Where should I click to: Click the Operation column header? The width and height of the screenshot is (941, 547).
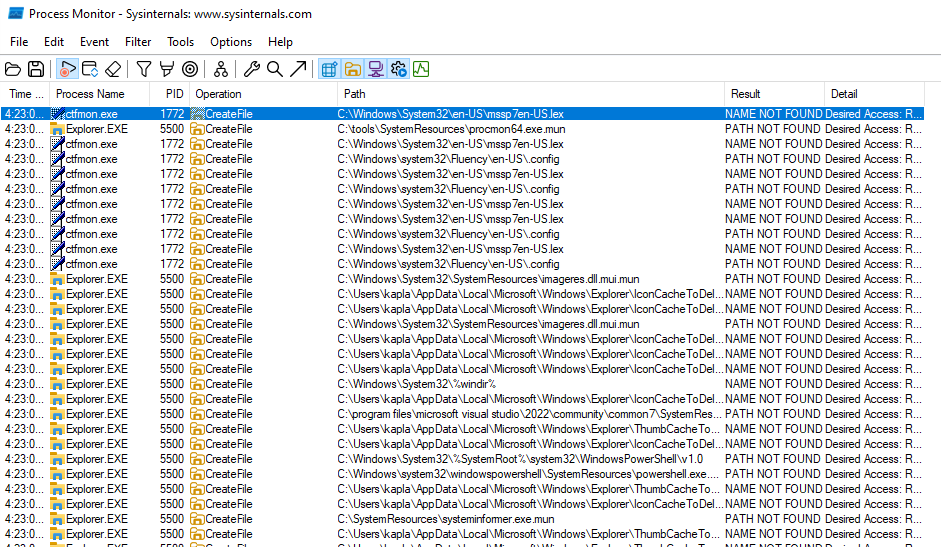(x=264, y=94)
